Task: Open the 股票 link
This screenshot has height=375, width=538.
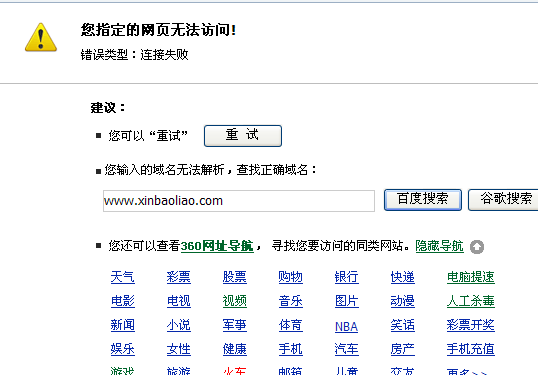Action: [x=235, y=277]
